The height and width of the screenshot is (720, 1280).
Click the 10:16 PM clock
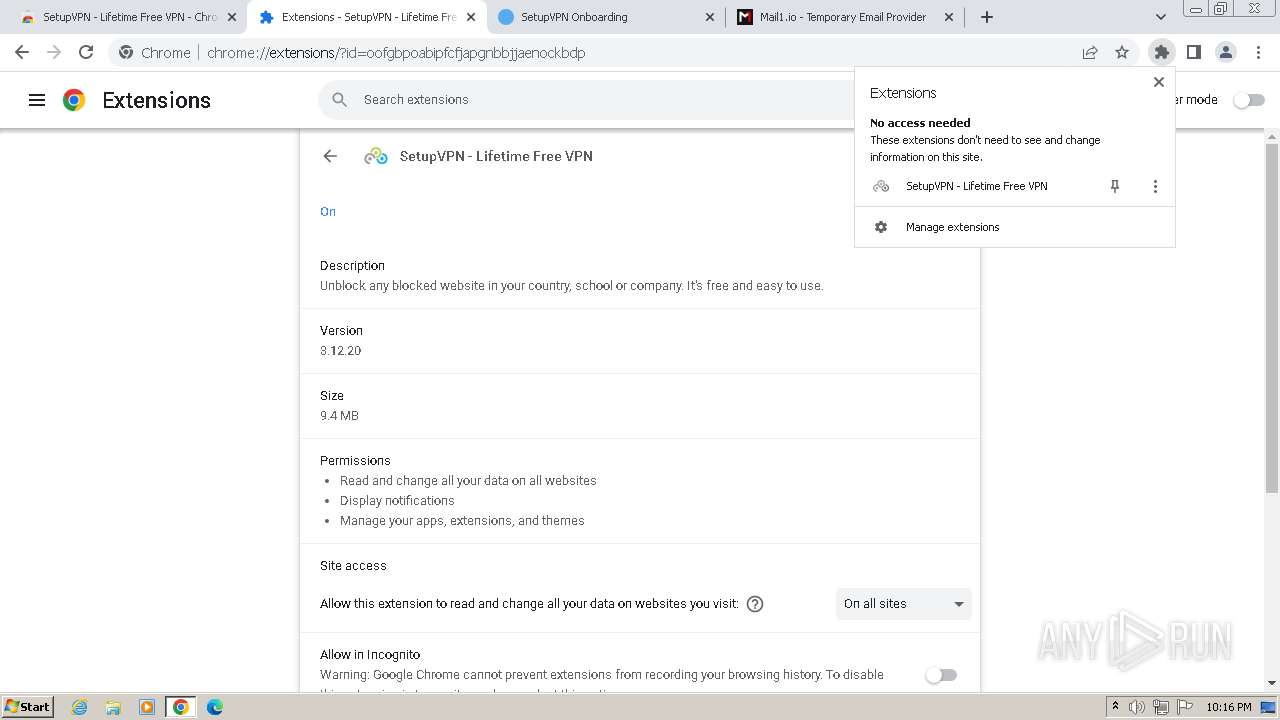coord(1229,707)
